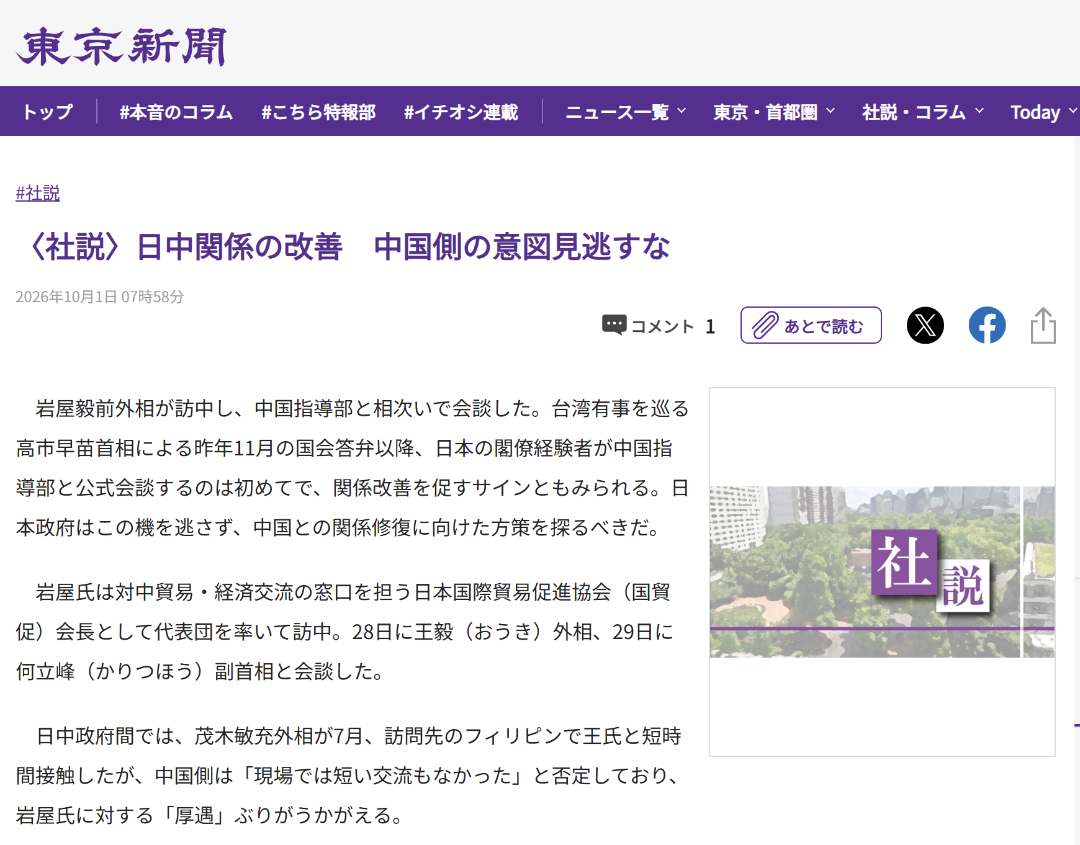Open the share upload icon
The width and height of the screenshot is (1080, 845).
(x=1043, y=325)
